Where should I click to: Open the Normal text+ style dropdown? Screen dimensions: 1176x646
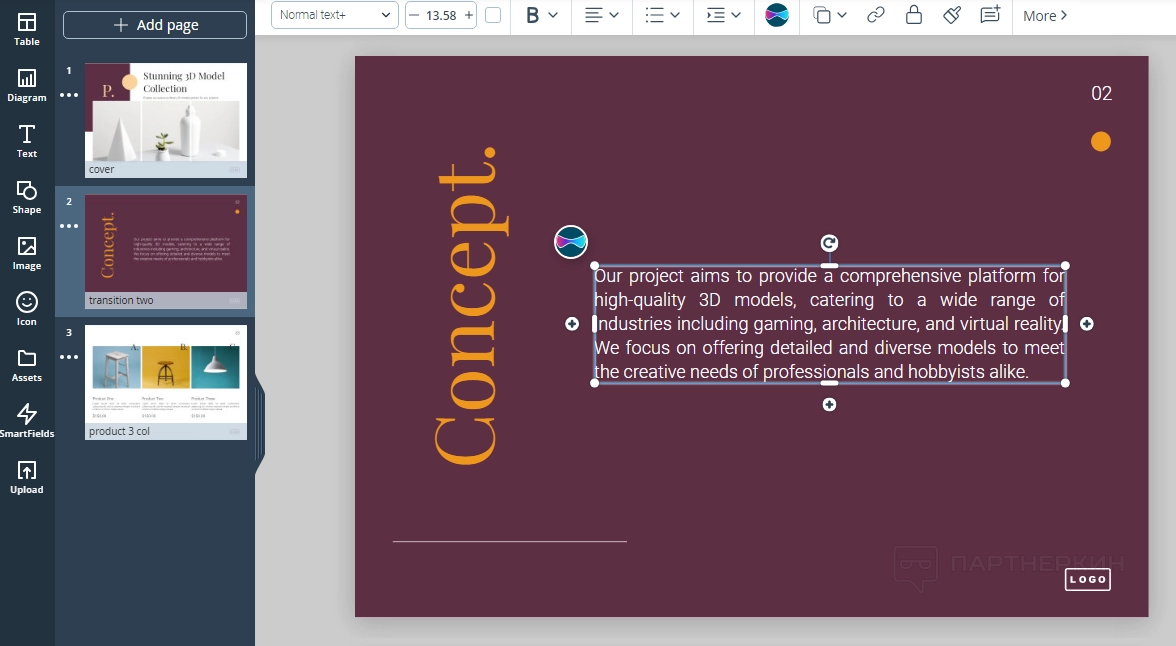tap(334, 15)
